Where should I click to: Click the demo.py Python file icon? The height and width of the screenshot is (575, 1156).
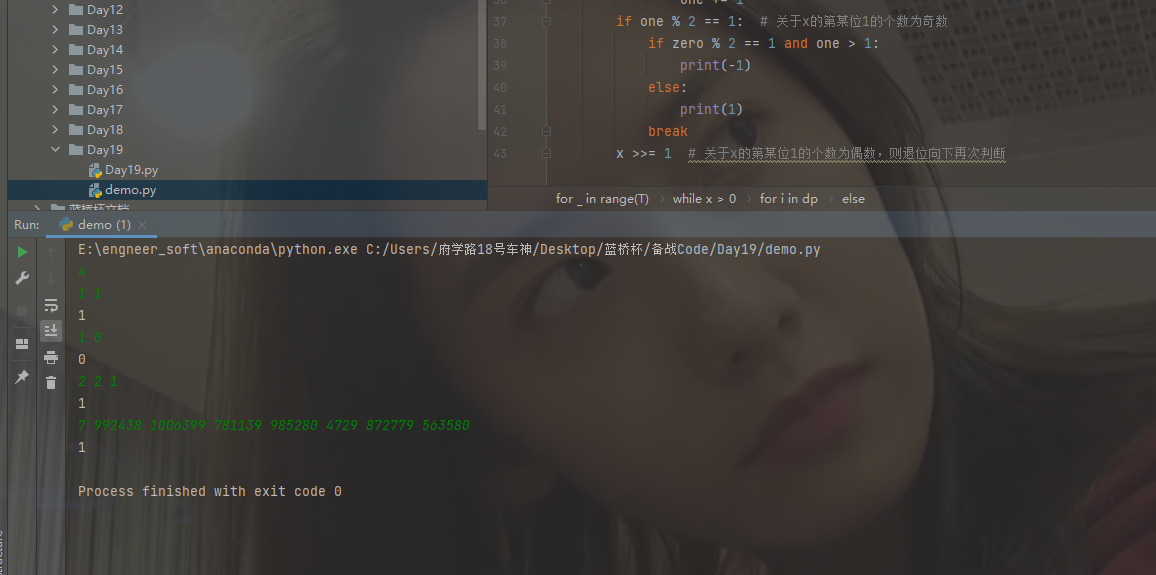pos(95,190)
